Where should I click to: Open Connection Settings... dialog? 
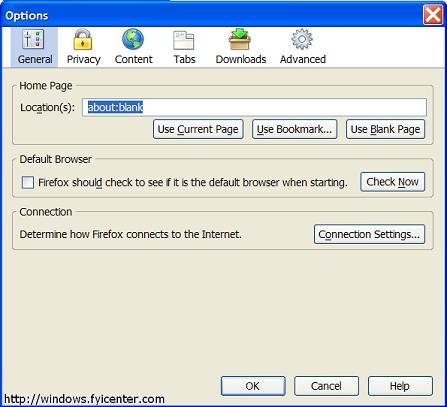pyautogui.click(x=369, y=234)
